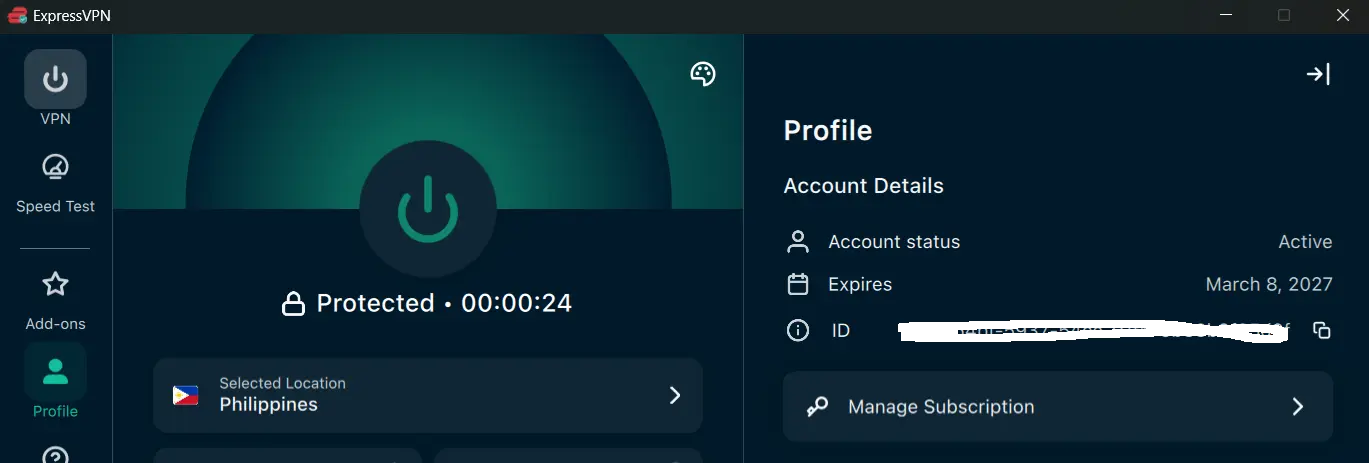Click the Account Details heading

tap(864, 186)
